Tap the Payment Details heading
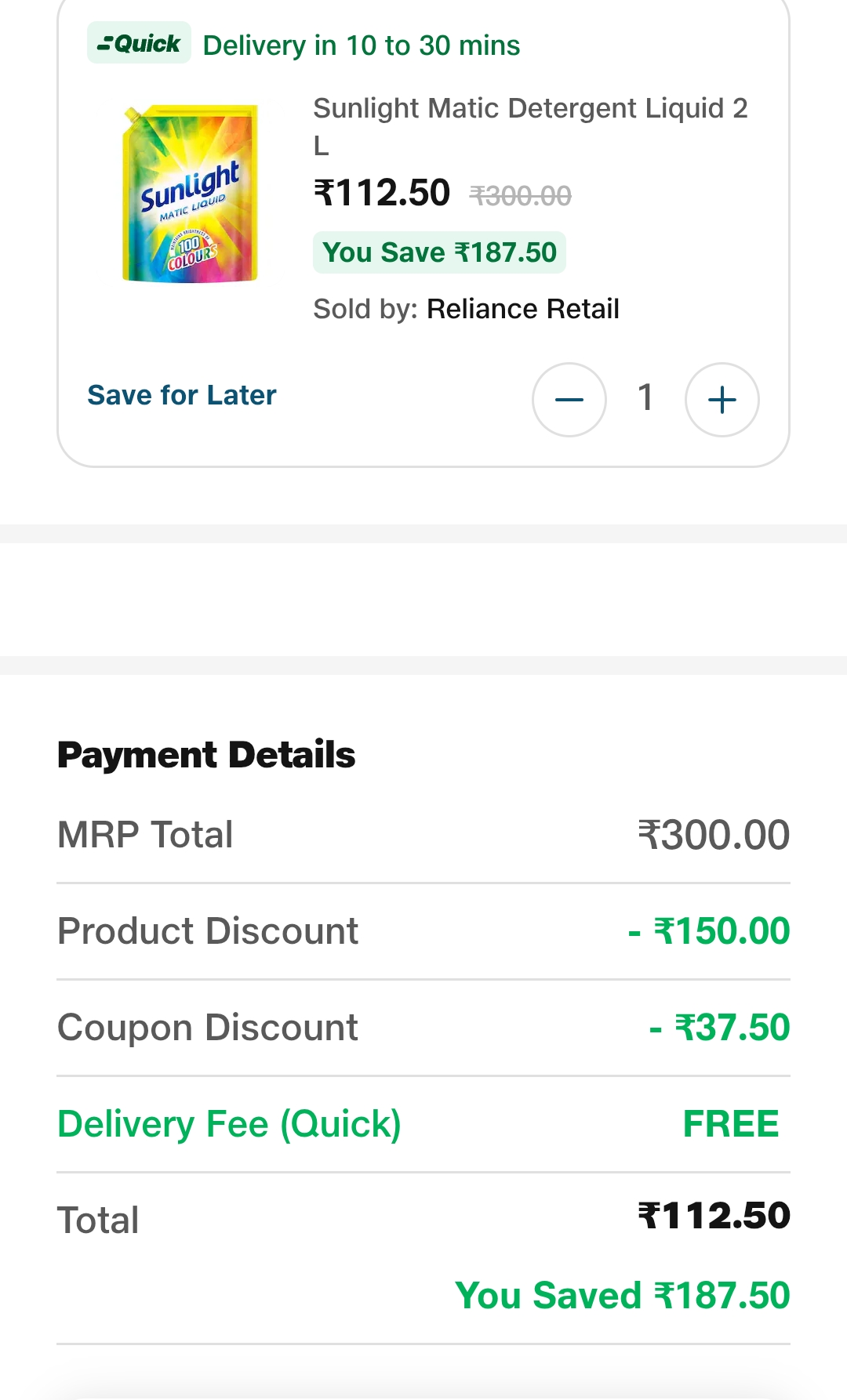Screen dimensions: 847x1400 tap(206, 755)
